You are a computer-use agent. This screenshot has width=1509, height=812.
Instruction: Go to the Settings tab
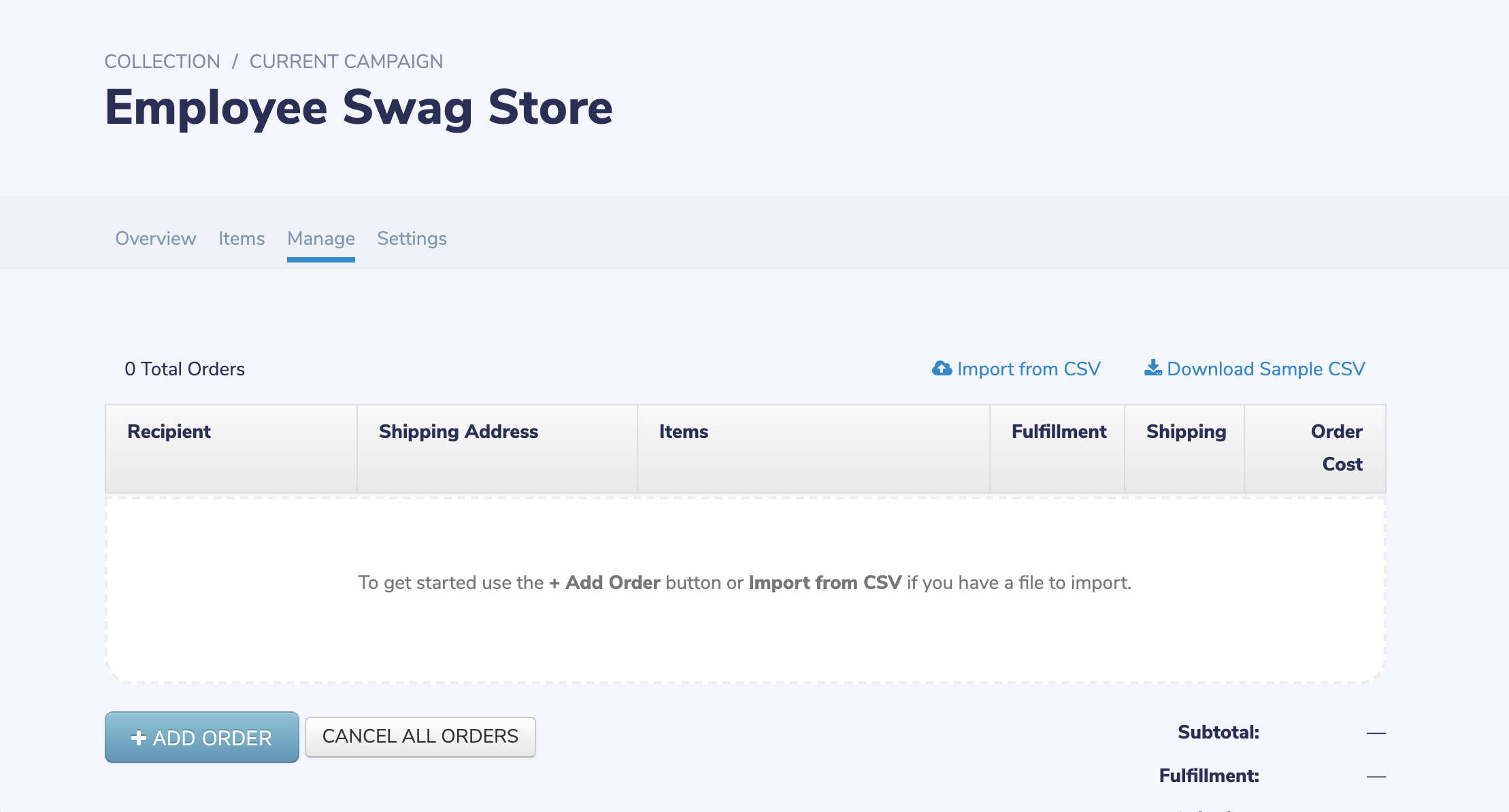click(x=412, y=239)
